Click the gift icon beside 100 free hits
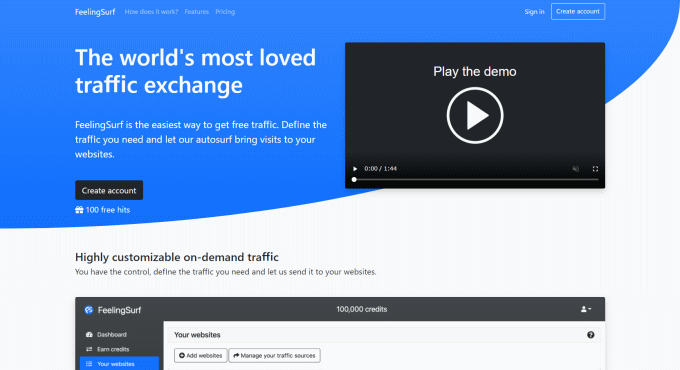680x370 pixels. coord(79,210)
